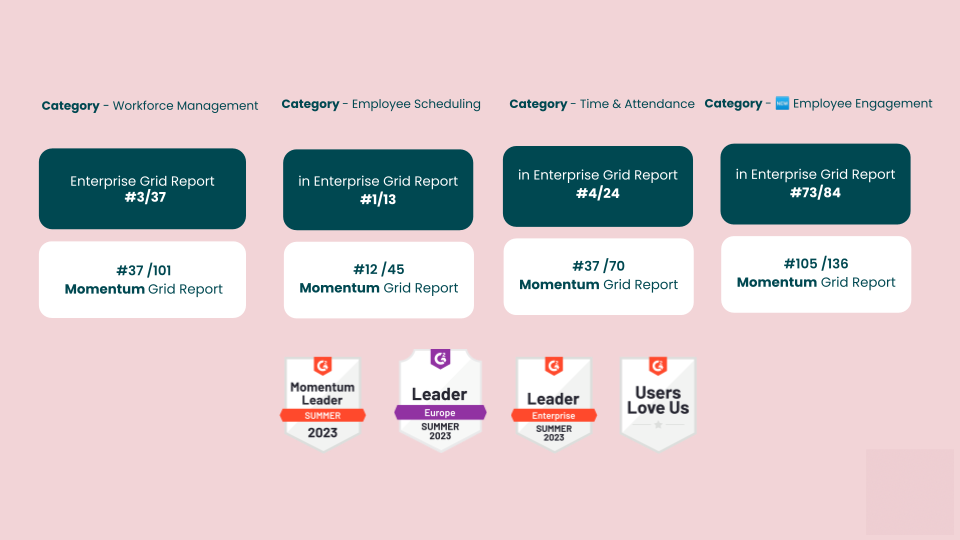
Task: Open the #12/45 Momentum Grid Report card
Action: tap(378, 279)
